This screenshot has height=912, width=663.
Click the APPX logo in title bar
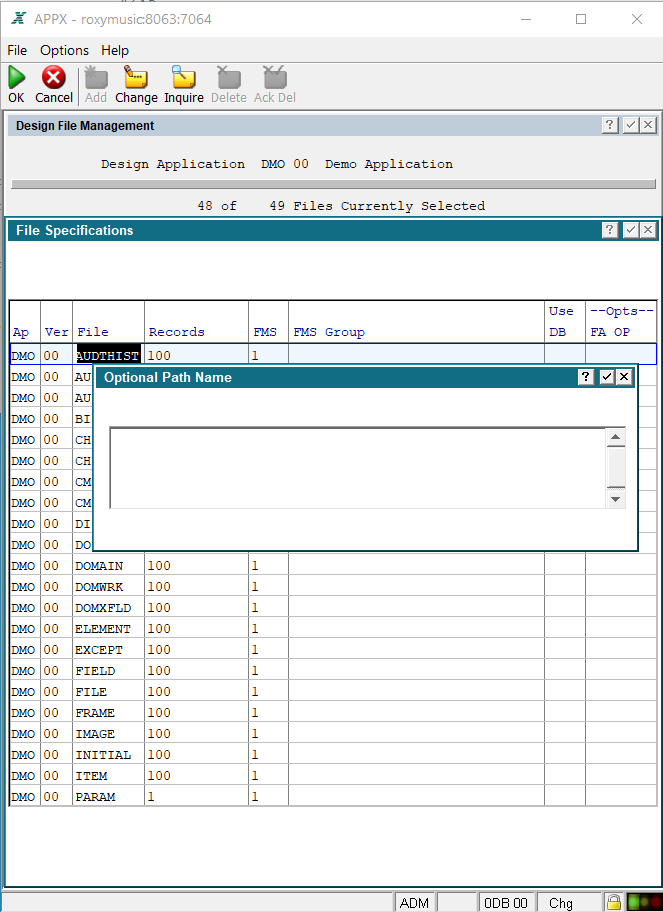[x=19, y=19]
